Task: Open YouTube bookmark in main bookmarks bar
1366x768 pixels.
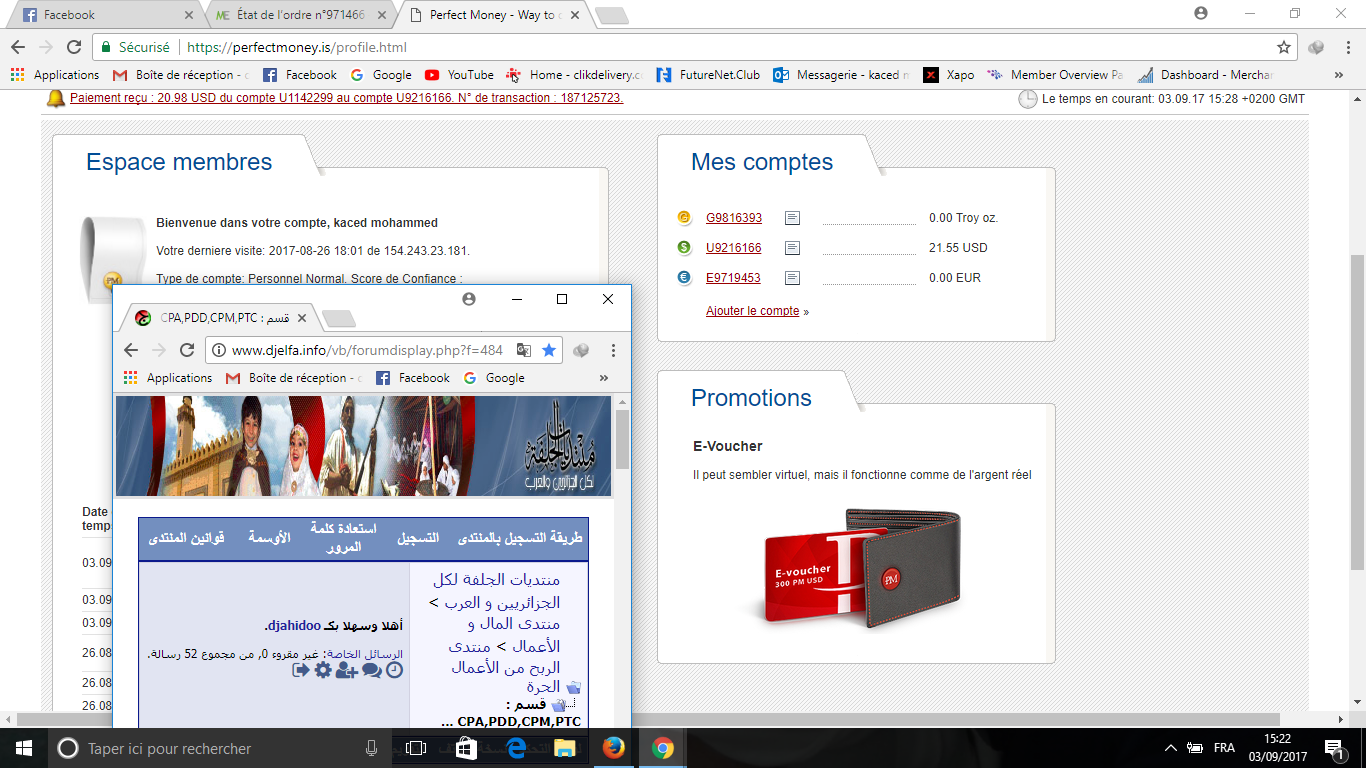Action: click(459, 75)
